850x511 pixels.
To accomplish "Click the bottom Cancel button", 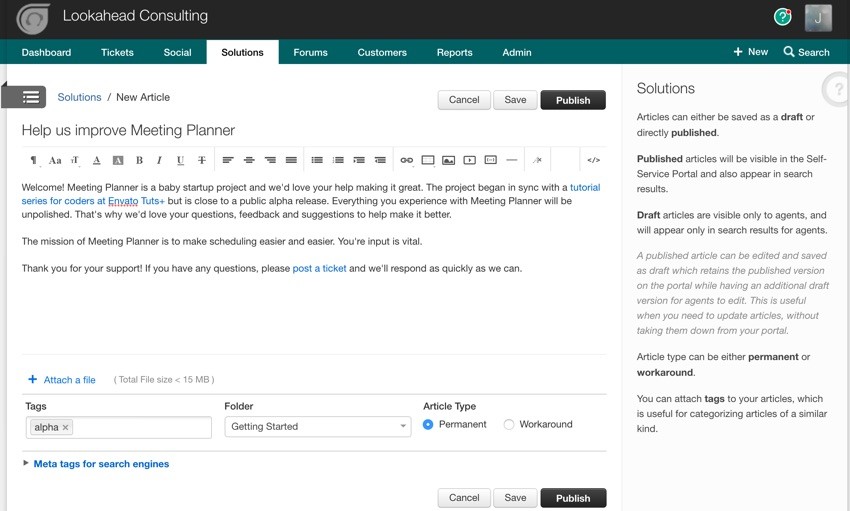I will click(x=464, y=497).
